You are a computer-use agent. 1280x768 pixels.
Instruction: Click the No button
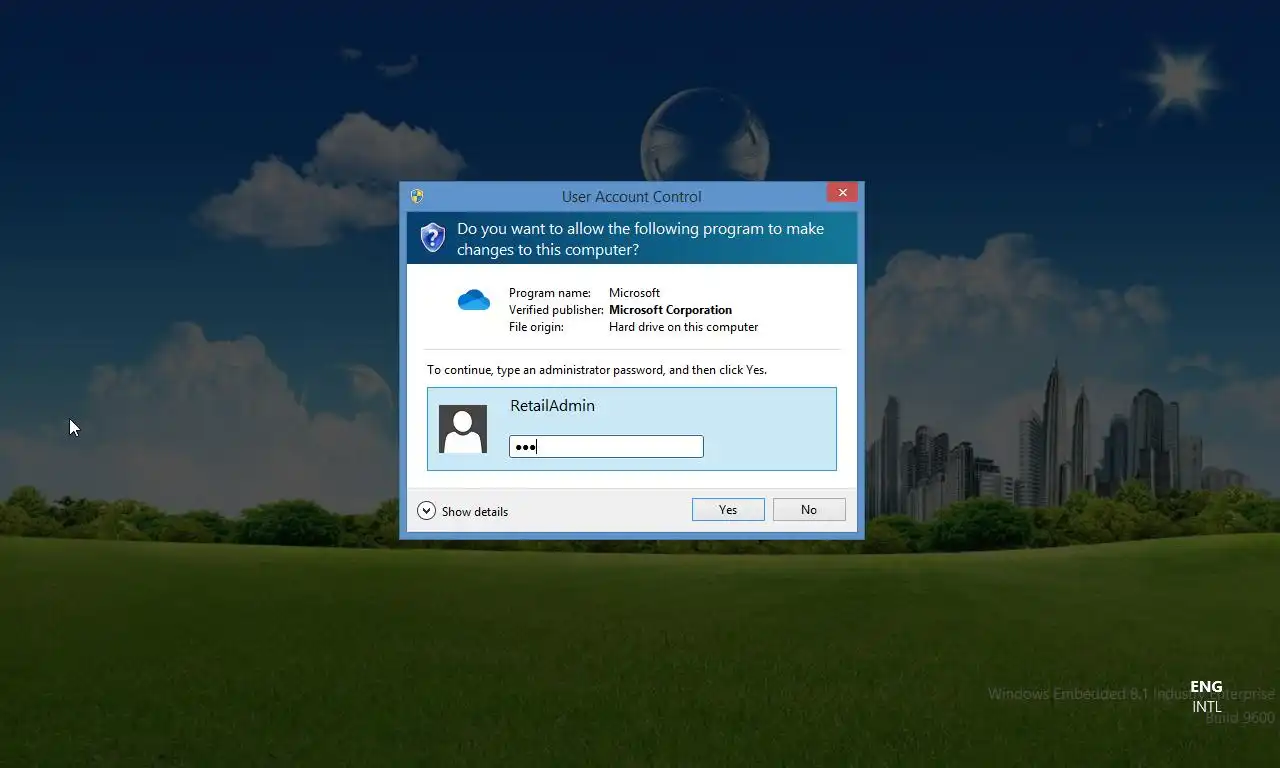point(809,510)
